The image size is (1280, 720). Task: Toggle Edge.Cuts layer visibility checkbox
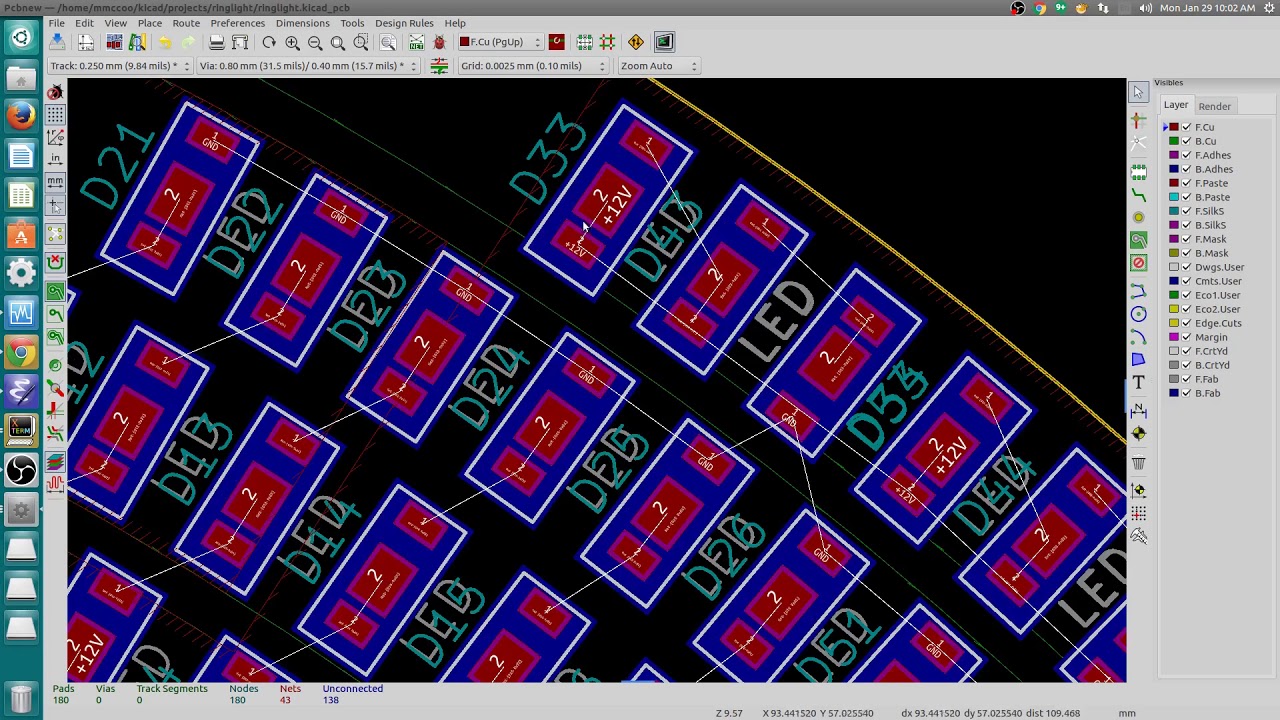pyautogui.click(x=1186, y=323)
